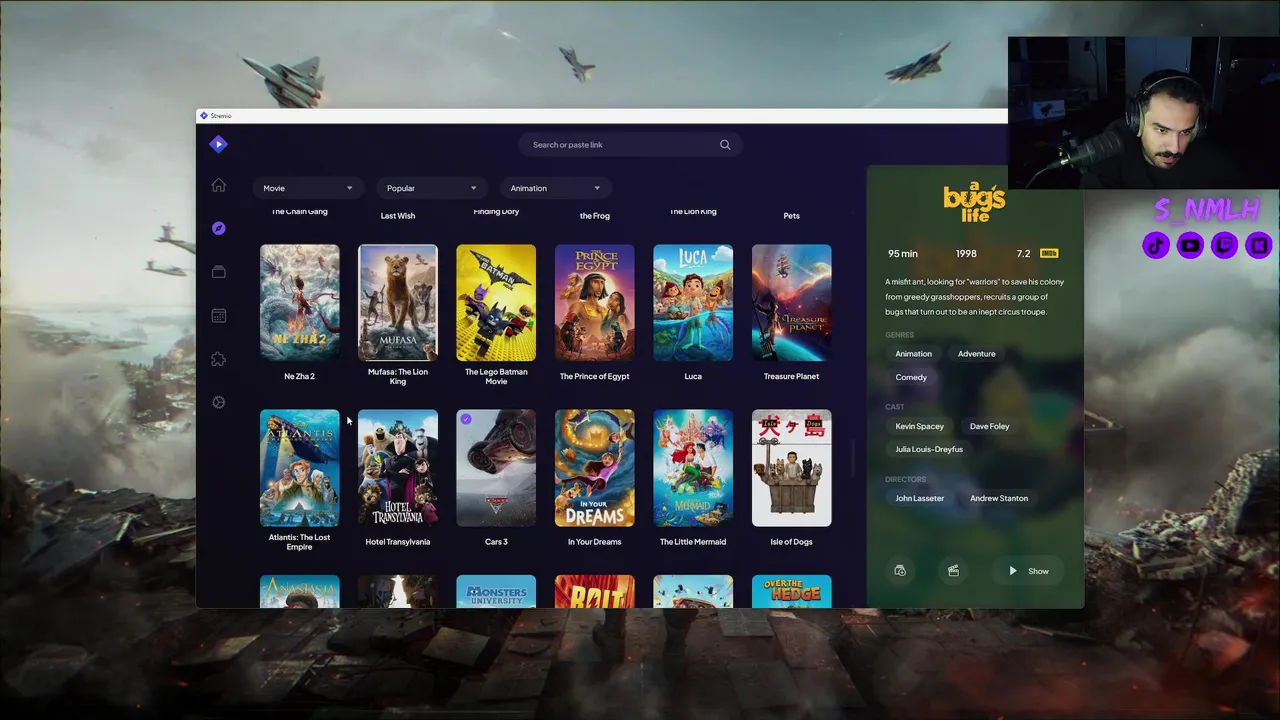
Task: Click the Stremio title bar app icon
Action: pos(203,116)
